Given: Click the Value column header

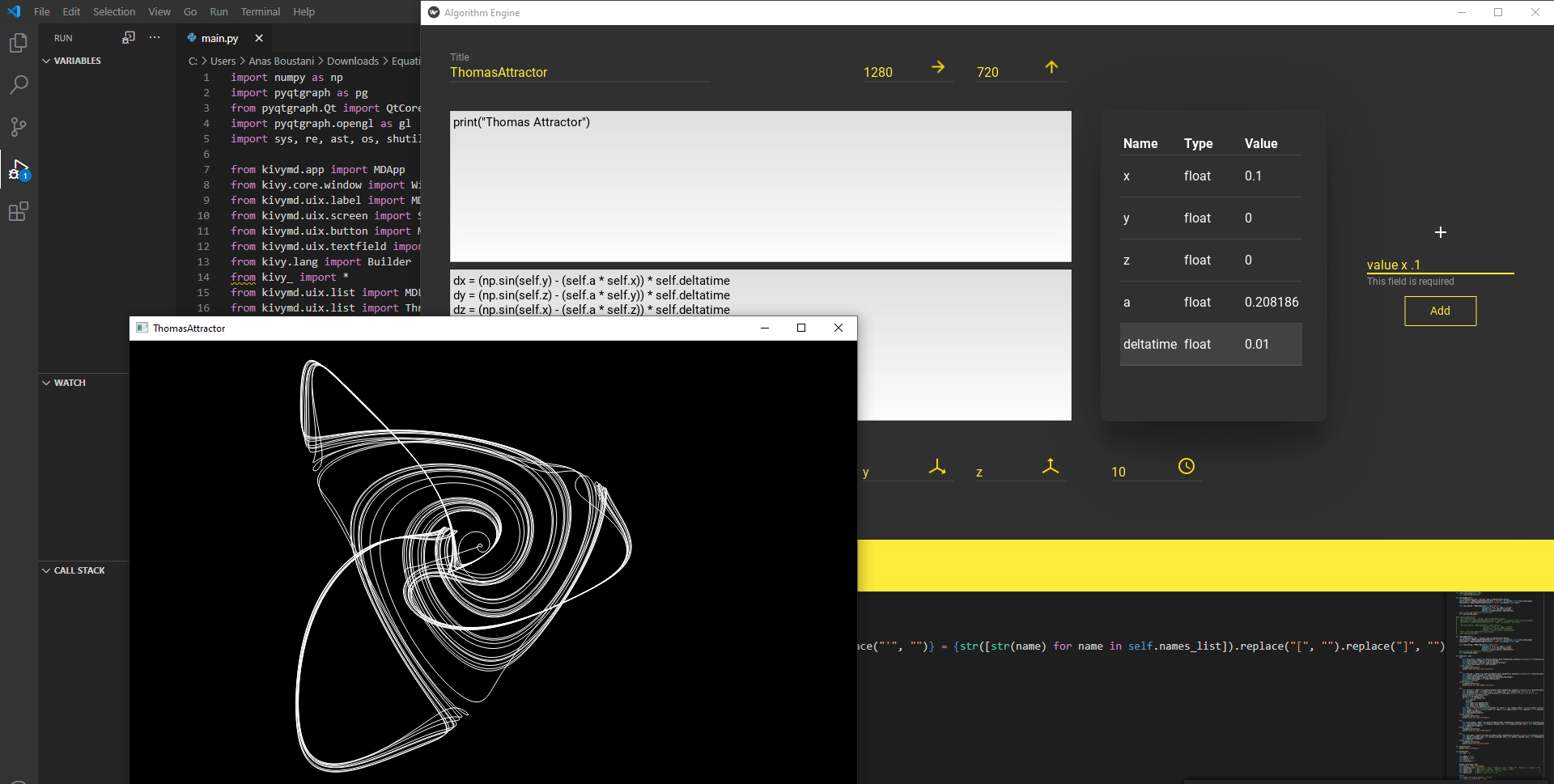Looking at the screenshot, I should coord(1261,143).
